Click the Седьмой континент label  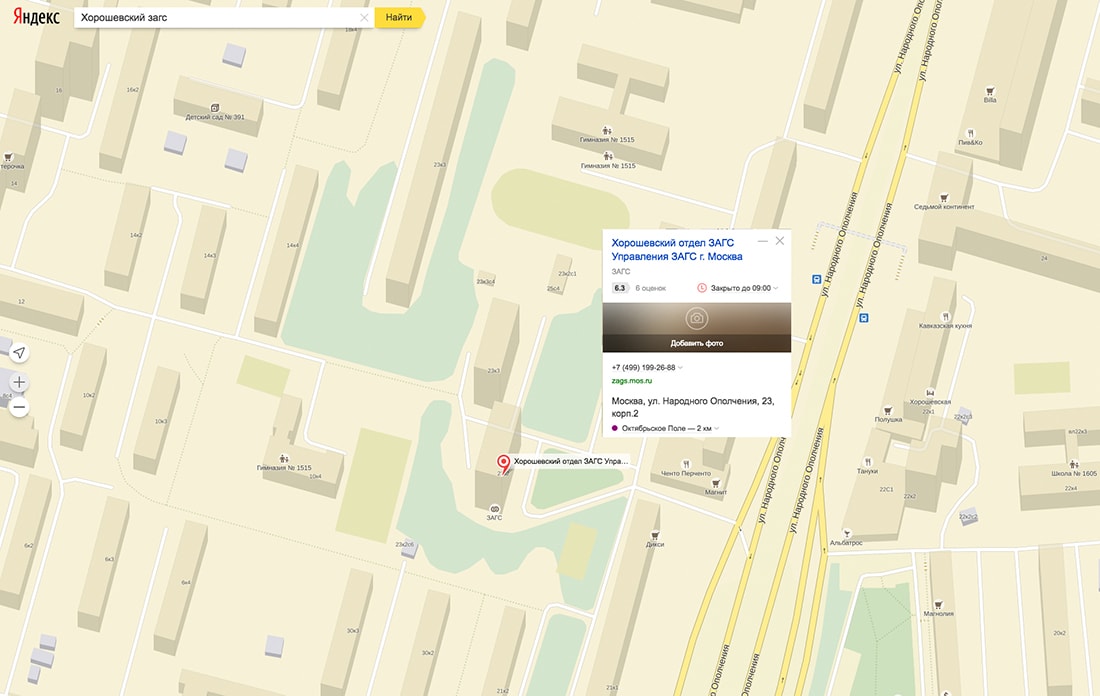click(x=944, y=207)
